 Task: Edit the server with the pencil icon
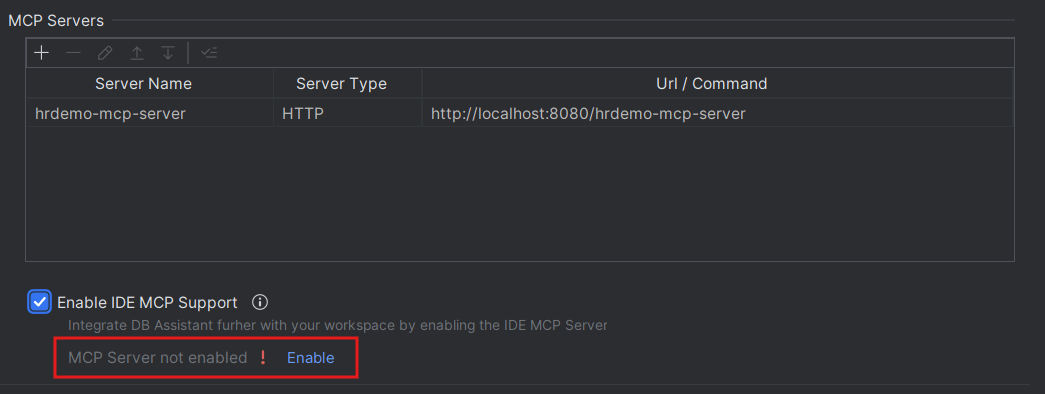(105, 53)
